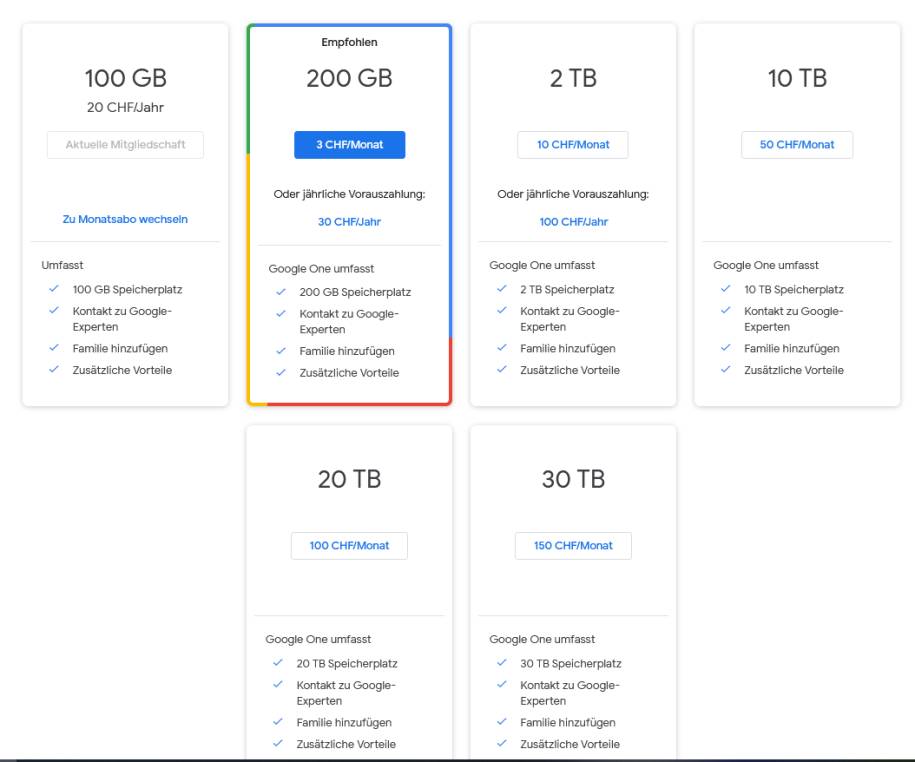Image resolution: width=915 pixels, height=762 pixels.
Task: Click Familie hinzufügen in the 200 GB card
Action: (347, 351)
